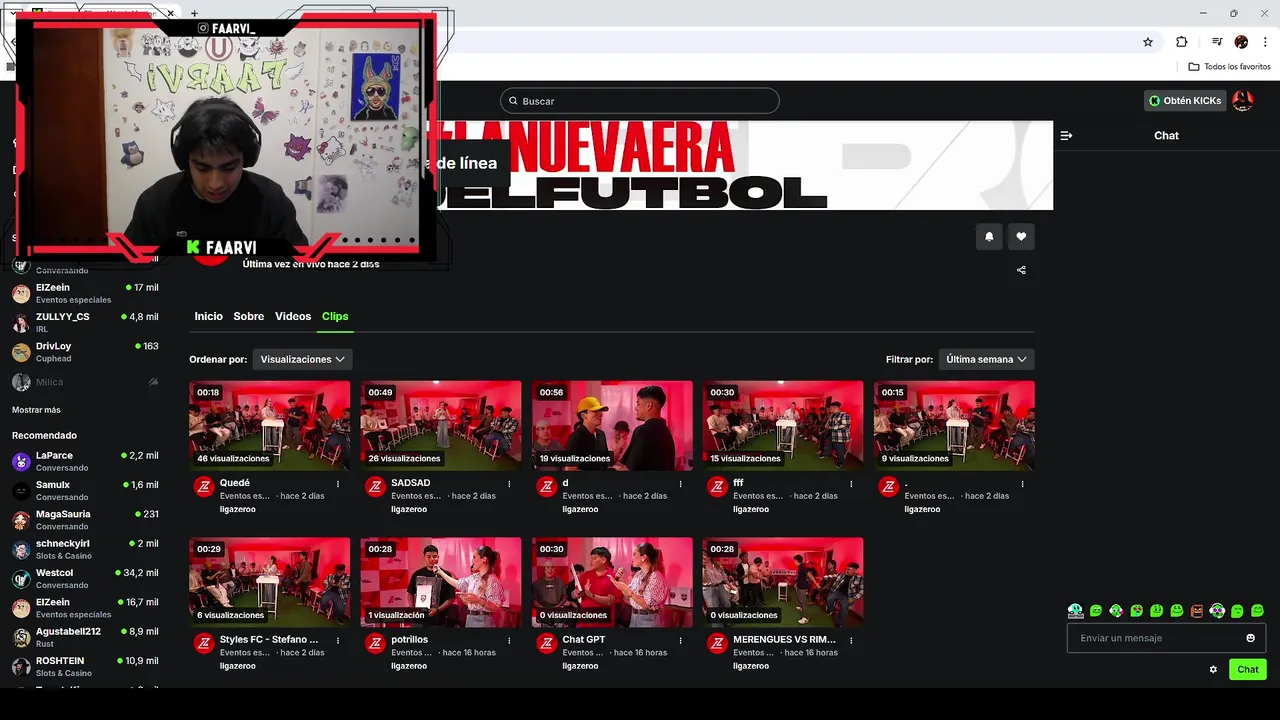
Task: Play the 'potrillos' clip thumbnail
Action: point(440,582)
